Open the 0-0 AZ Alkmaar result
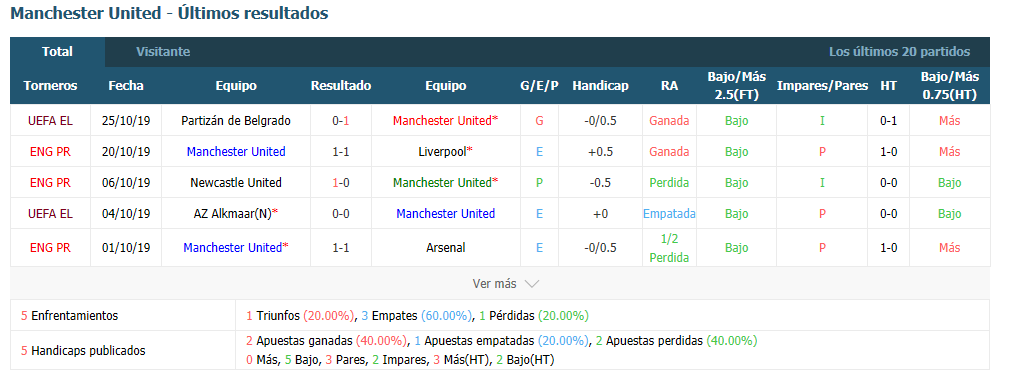The image size is (1017, 378). point(341,214)
